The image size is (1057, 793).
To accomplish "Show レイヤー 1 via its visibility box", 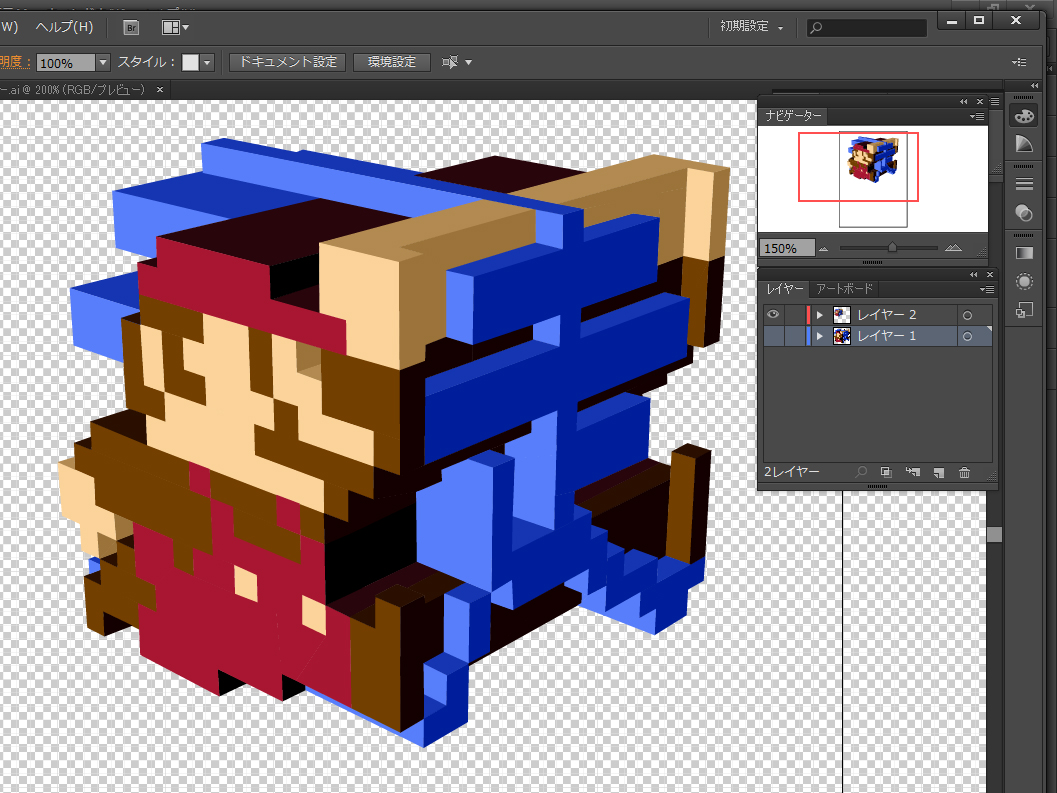I will point(773,336).
